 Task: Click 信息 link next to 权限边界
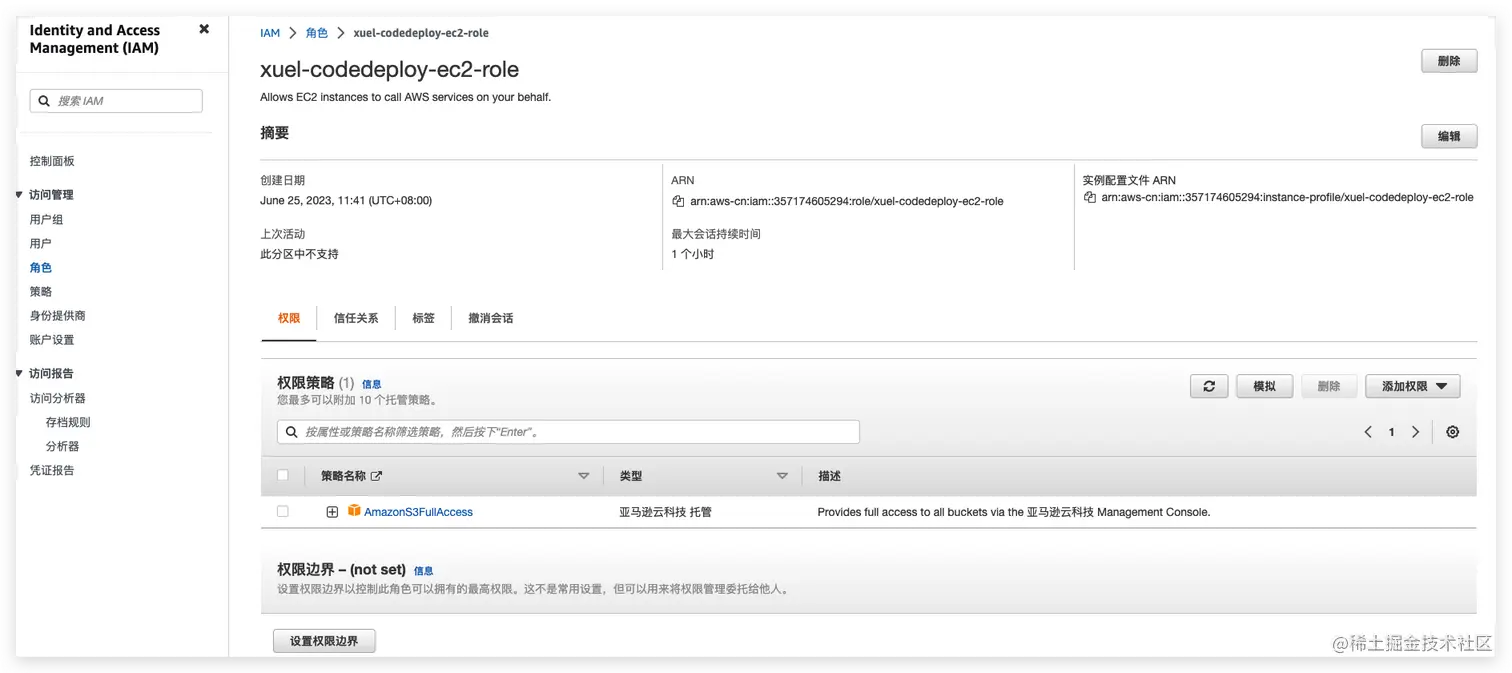click(x=423, y=571)
